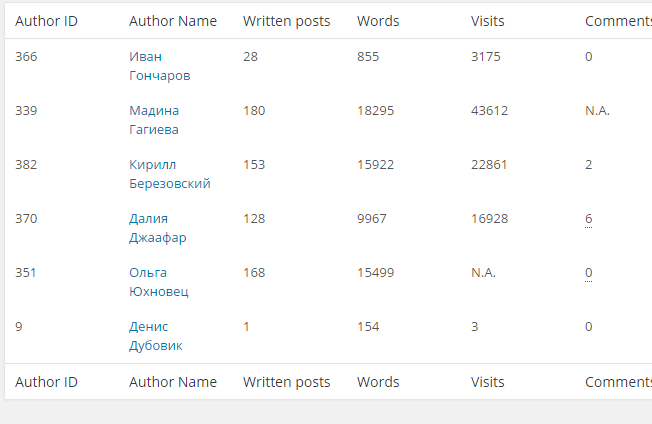Click the Words header at top
Image resolution: width=652 pixels, height=424 pixels.
pos(378,21)
